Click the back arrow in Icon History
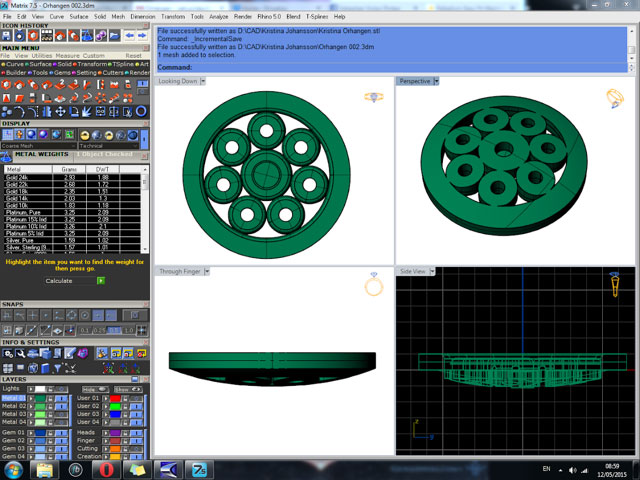The width and height of the screenshot is (640, 480). coord(128,36)
